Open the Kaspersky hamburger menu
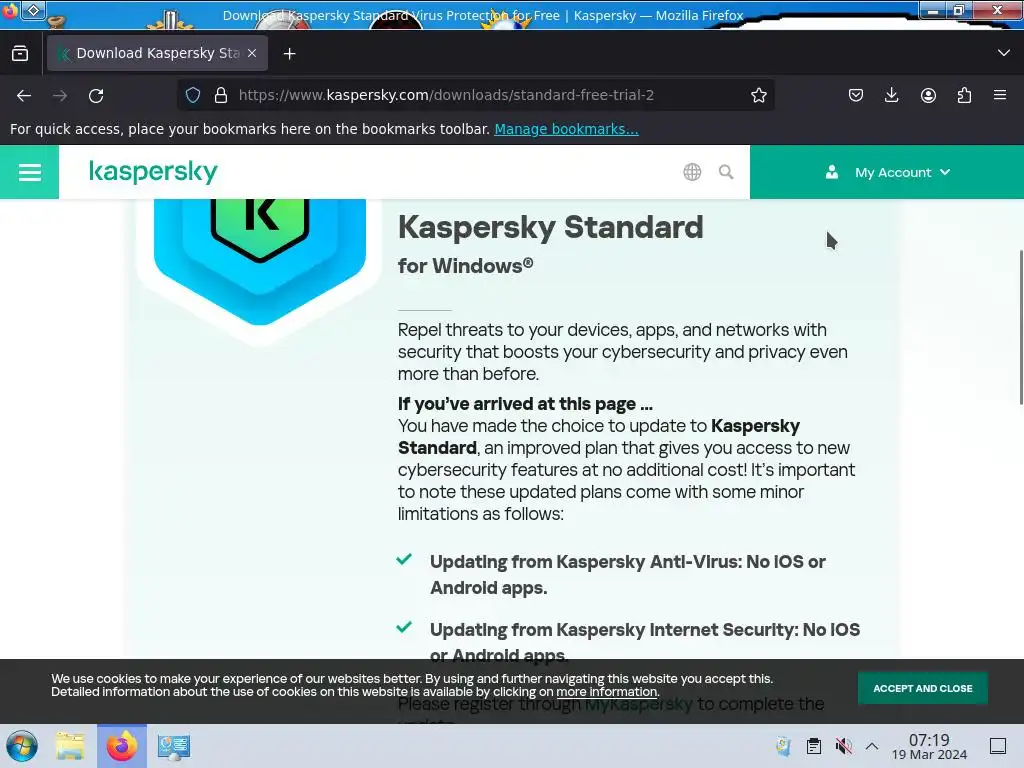The width and height of the screenshot is (1024, 768). [x=29, y=172]
